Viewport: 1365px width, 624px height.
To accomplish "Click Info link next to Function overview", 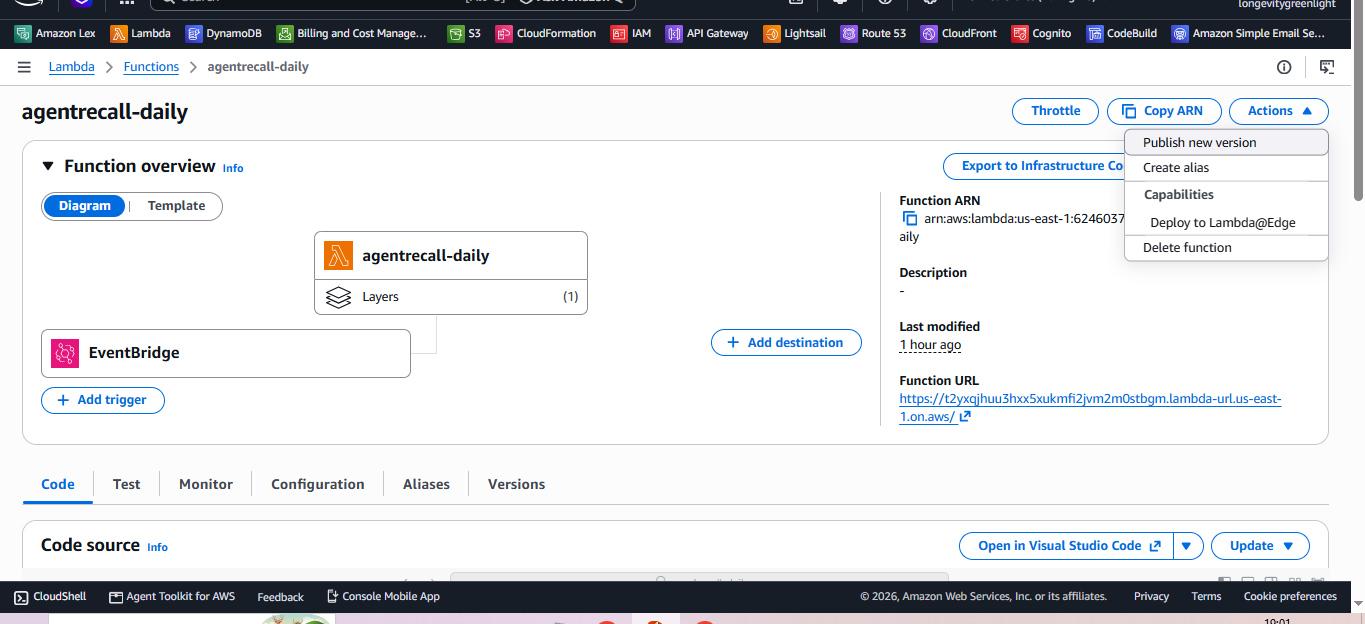I will [233, 168].
